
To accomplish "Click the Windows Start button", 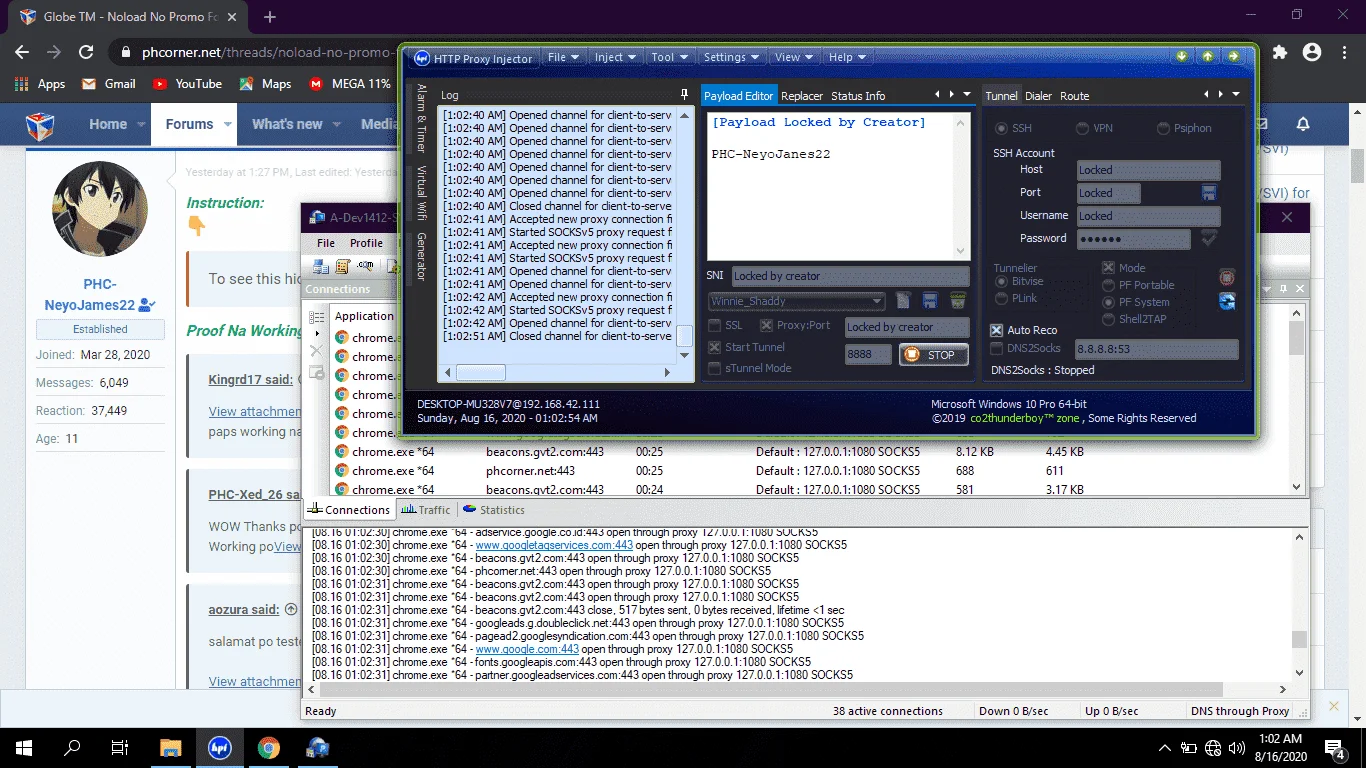I will [23, 747].
